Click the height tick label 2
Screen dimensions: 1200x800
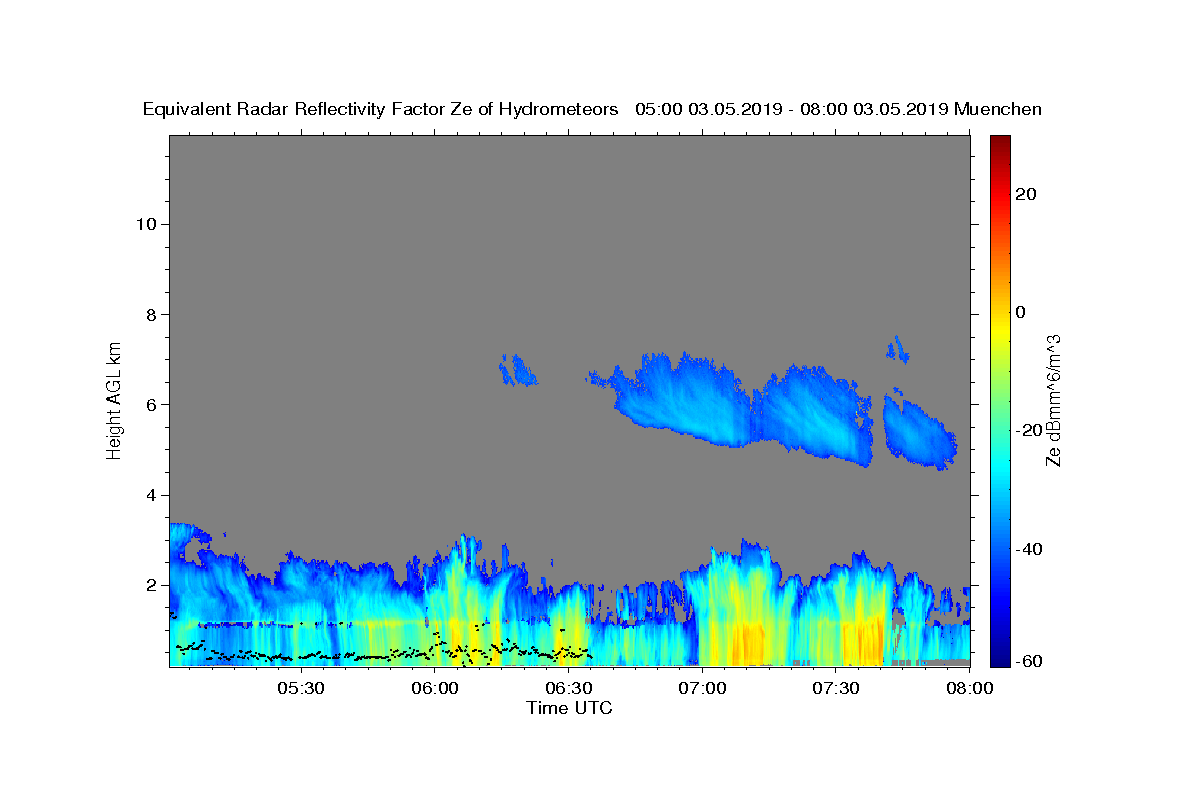(151, 585)
